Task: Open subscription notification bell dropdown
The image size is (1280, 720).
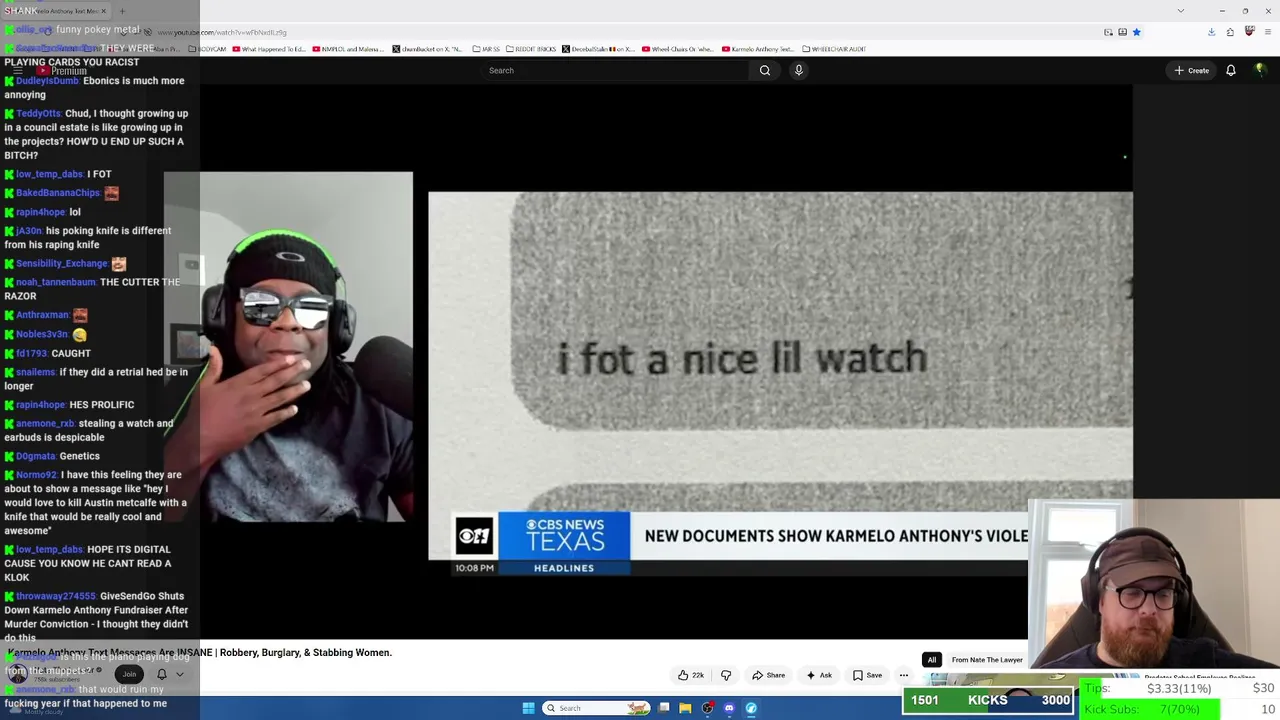Action: 170,674
